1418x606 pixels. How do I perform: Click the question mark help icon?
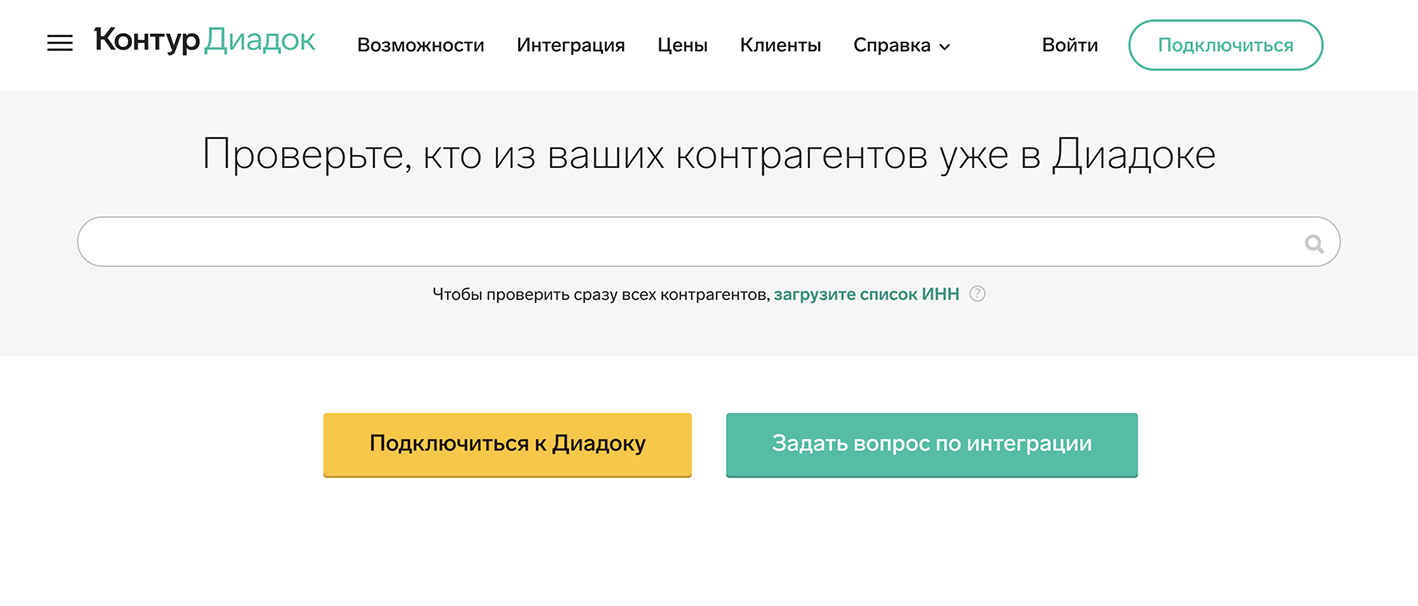point(978,294)
